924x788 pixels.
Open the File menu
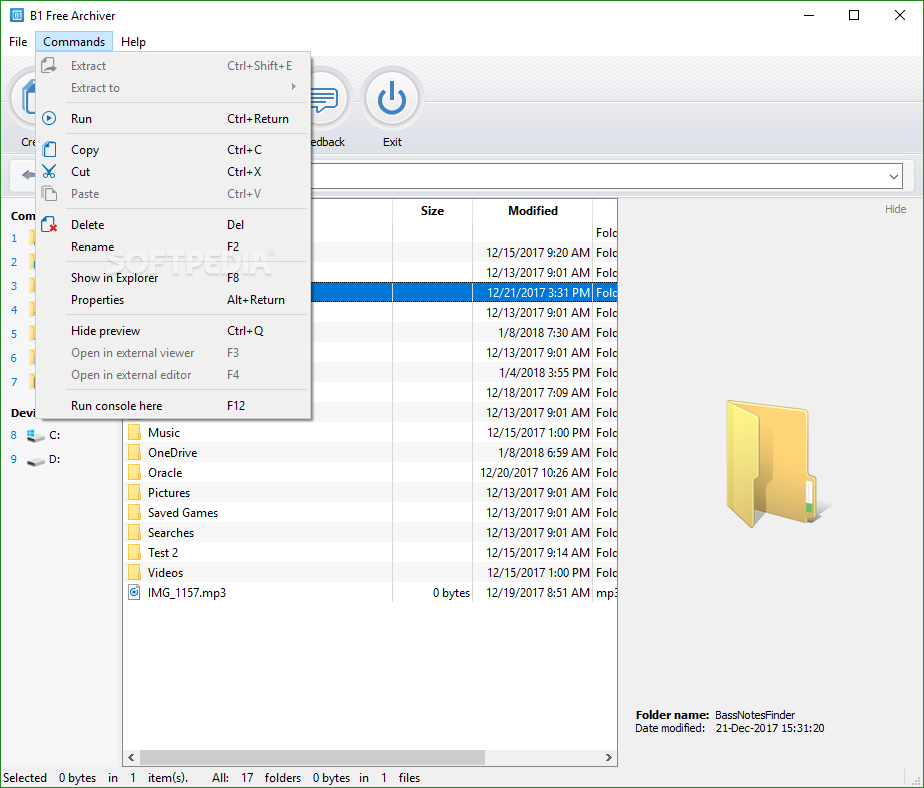pyautogui.click(x=18, y=42)
